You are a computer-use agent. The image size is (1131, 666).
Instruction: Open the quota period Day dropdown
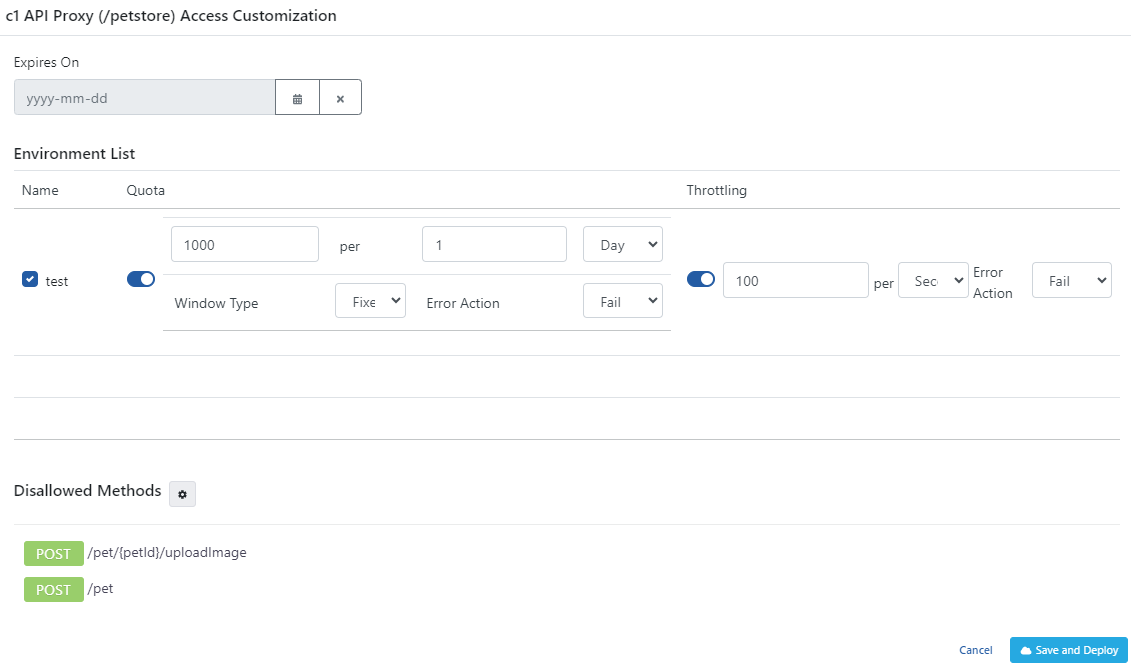tap(622, 244)
